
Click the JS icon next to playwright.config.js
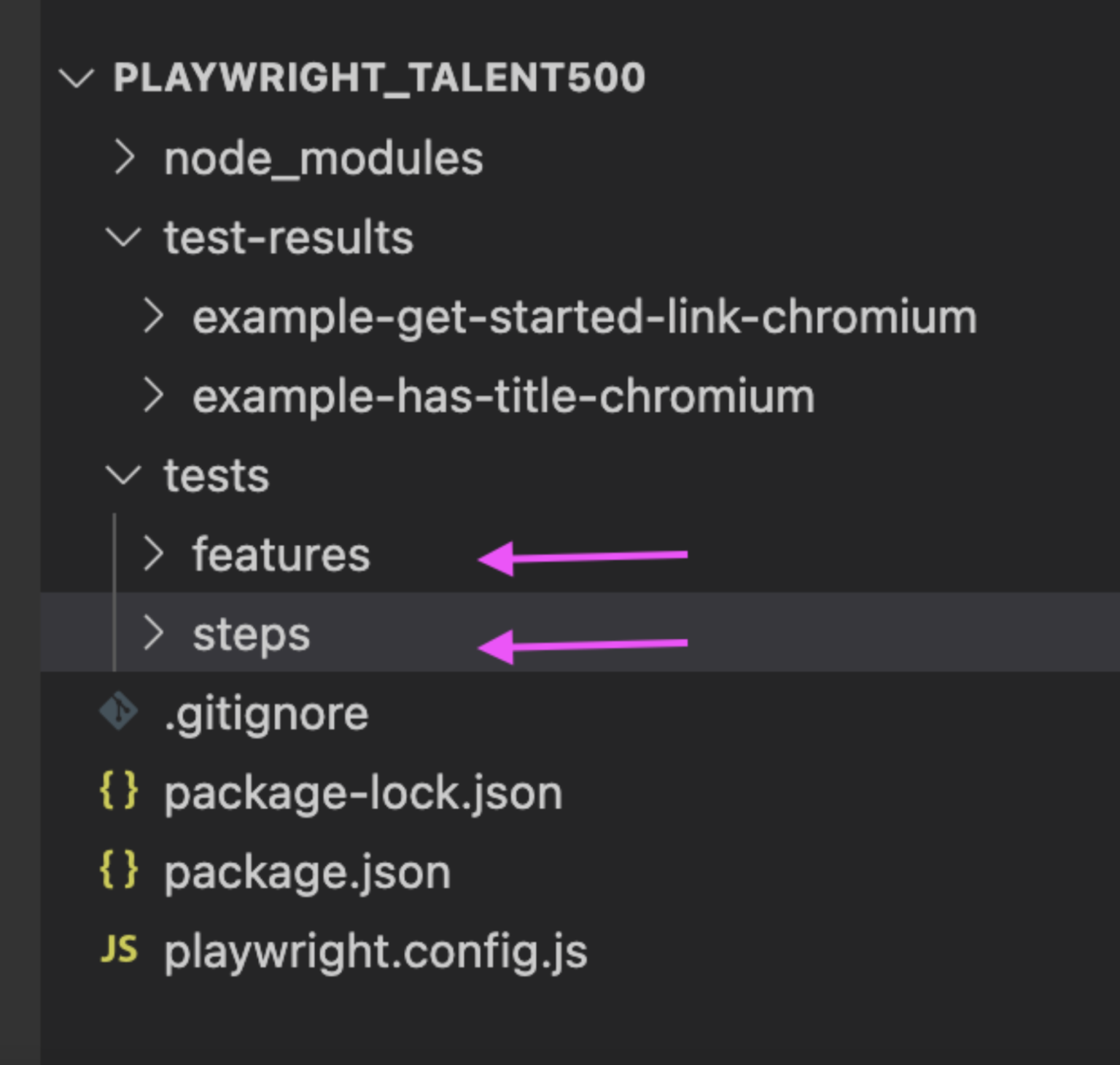(118, 950)
